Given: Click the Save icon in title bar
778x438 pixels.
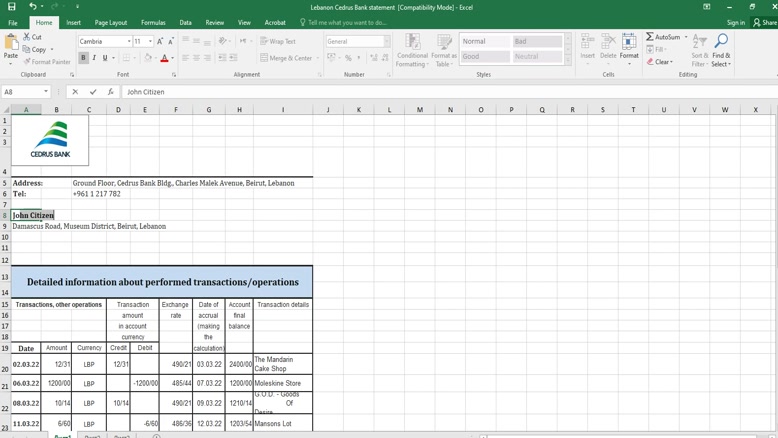Looking at the screenshot, I should tap(12, 7).
